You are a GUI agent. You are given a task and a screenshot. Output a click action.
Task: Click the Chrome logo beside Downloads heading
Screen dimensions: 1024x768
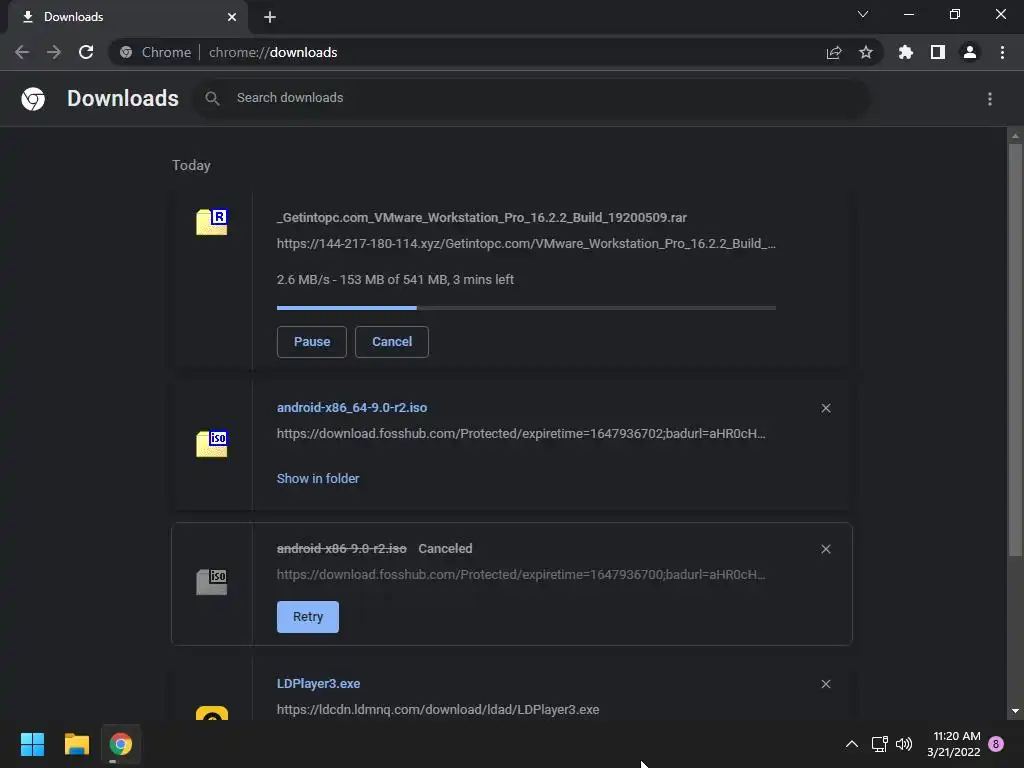point(33,99)
